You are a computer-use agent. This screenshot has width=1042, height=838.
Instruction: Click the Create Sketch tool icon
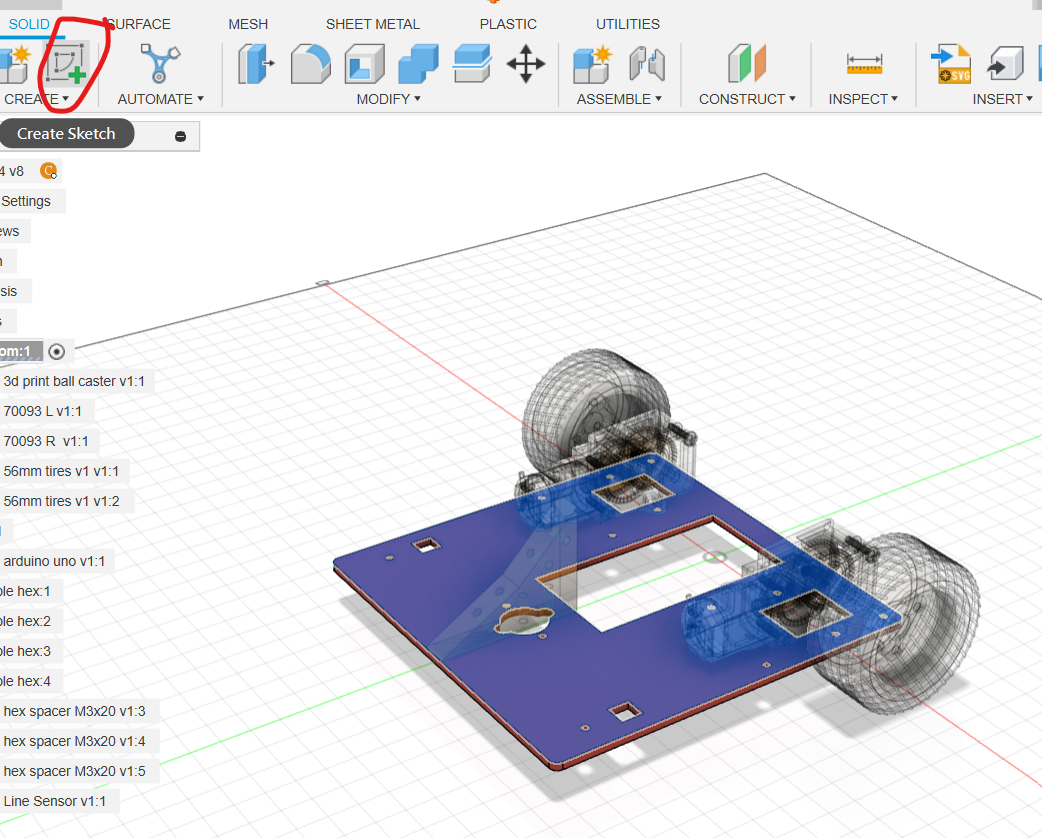pyautogui.click(x=65, y=65)
